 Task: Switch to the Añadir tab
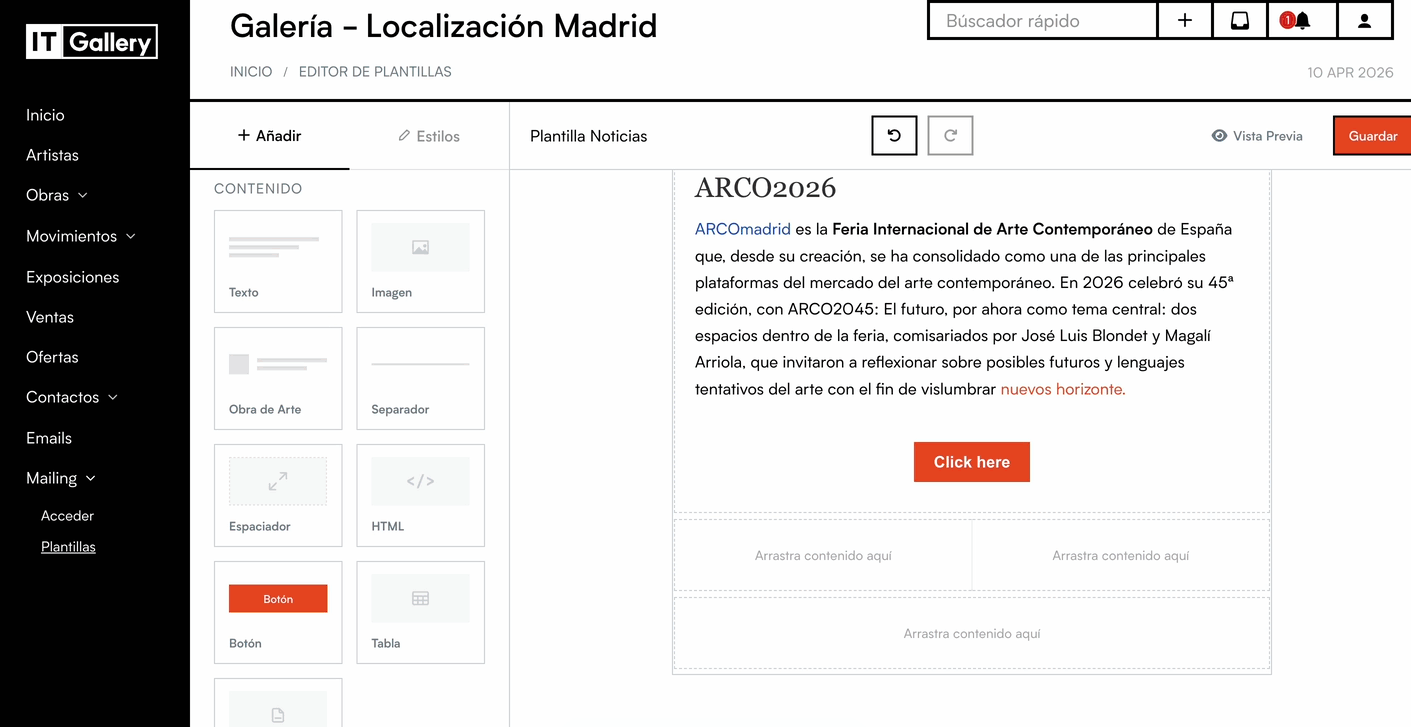269,136
